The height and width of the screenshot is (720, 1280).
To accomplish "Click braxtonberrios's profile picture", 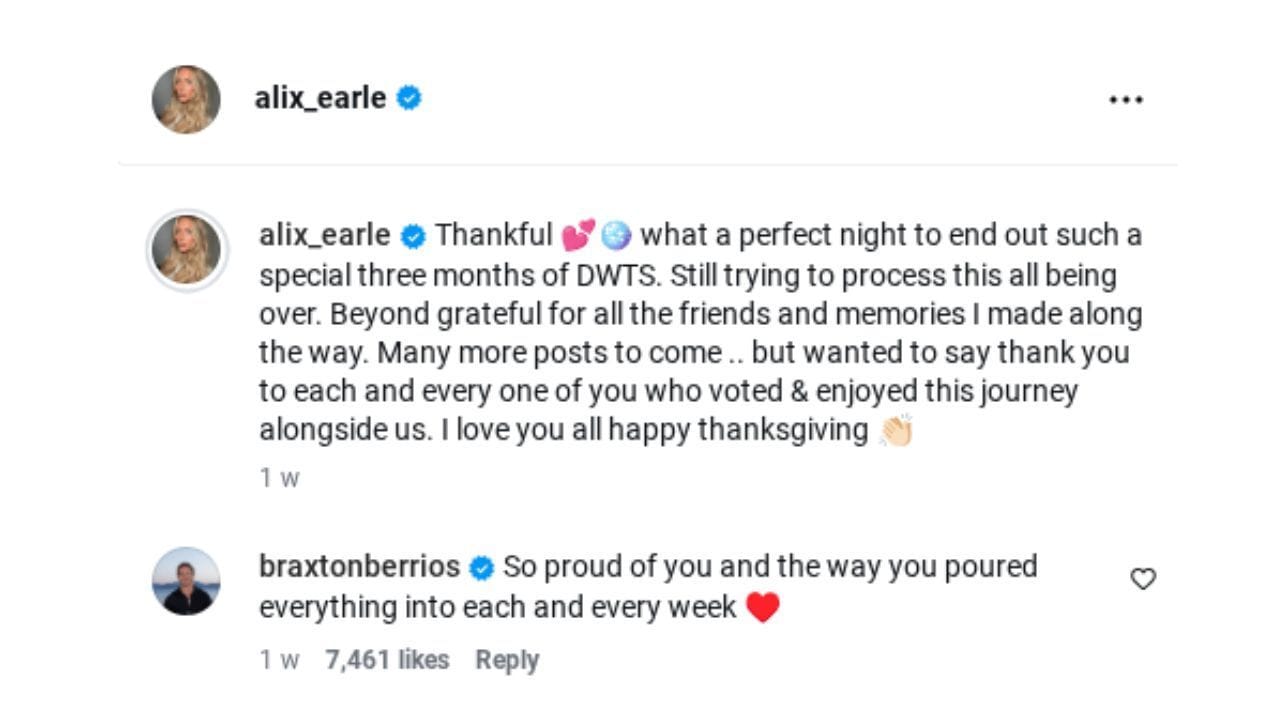I will [x=186, y=583].
